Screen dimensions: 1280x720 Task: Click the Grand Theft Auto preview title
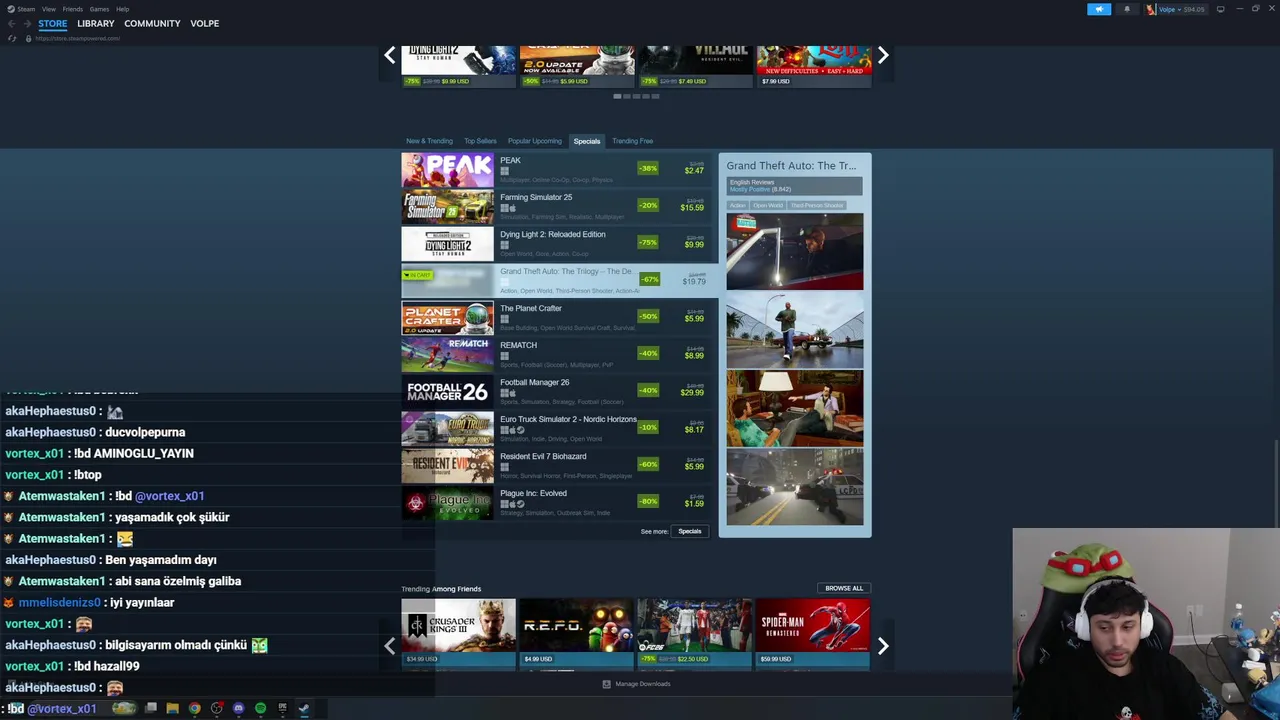[x=791, y=166]
